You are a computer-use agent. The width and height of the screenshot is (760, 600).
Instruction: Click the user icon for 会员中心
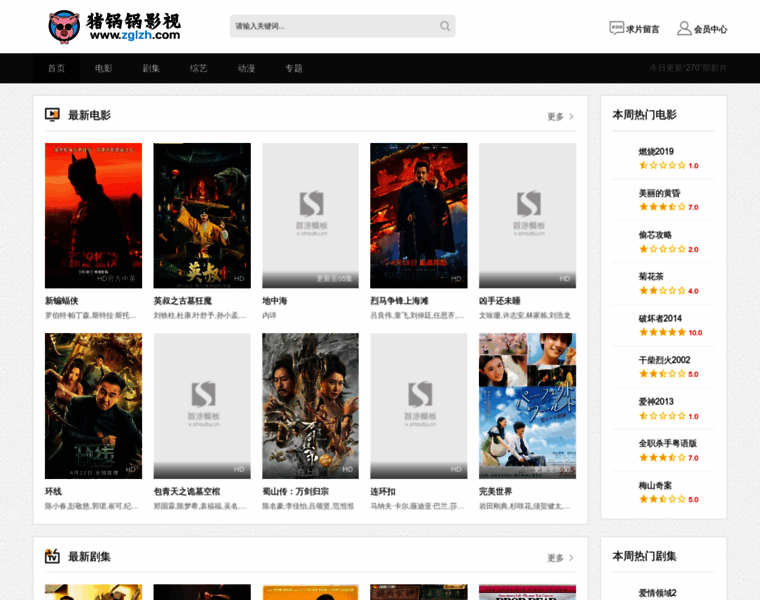point(684,28)
